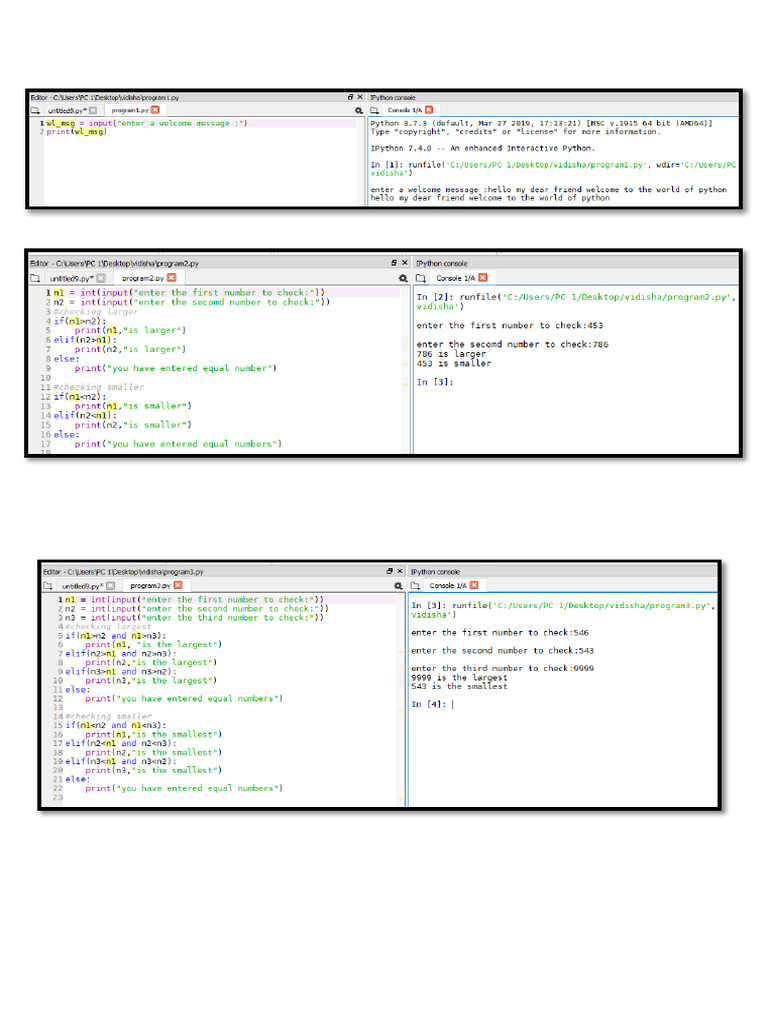Click the In [3]: prompt in program2 console
Image resolution: width=768 pixels, height=1024 pixels.
pyautogui.click(x=435, y=382)
